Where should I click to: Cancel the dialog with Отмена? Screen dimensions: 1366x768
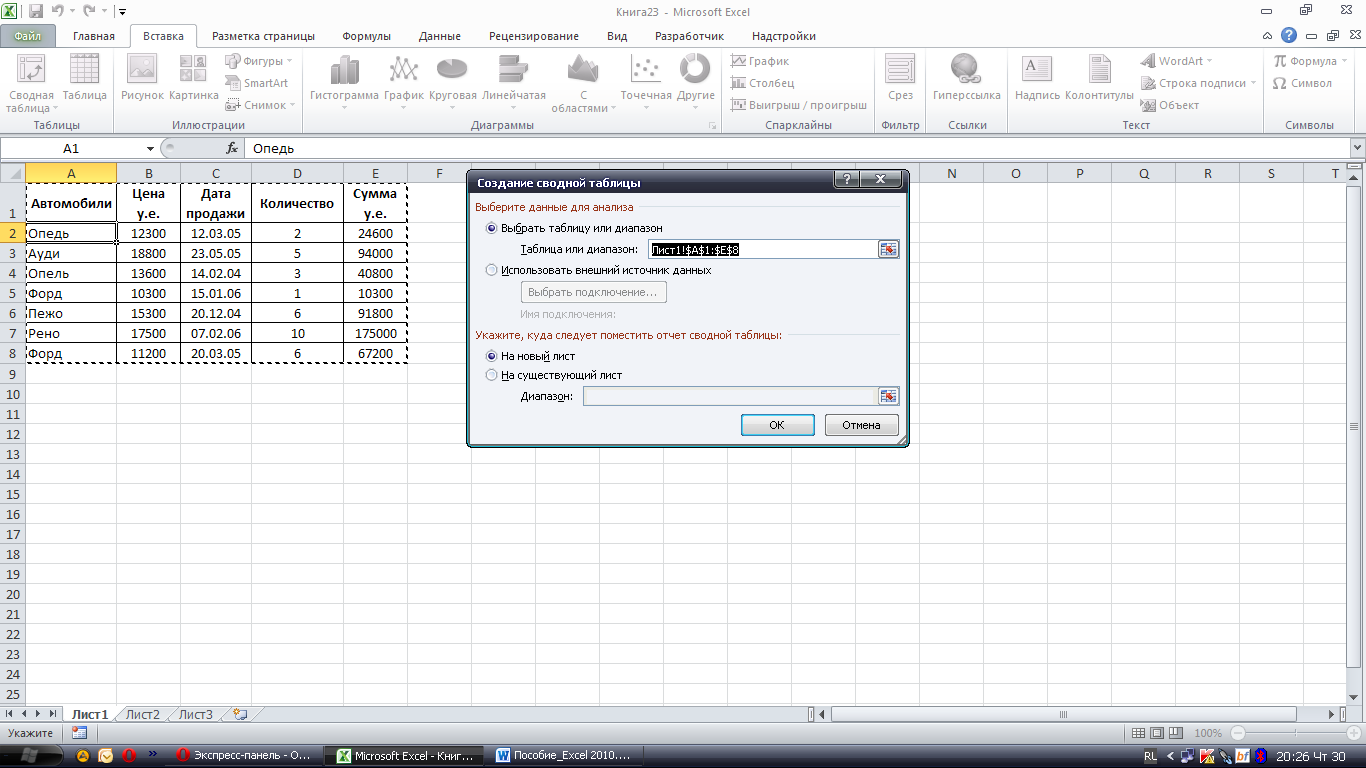click(861, 425)
